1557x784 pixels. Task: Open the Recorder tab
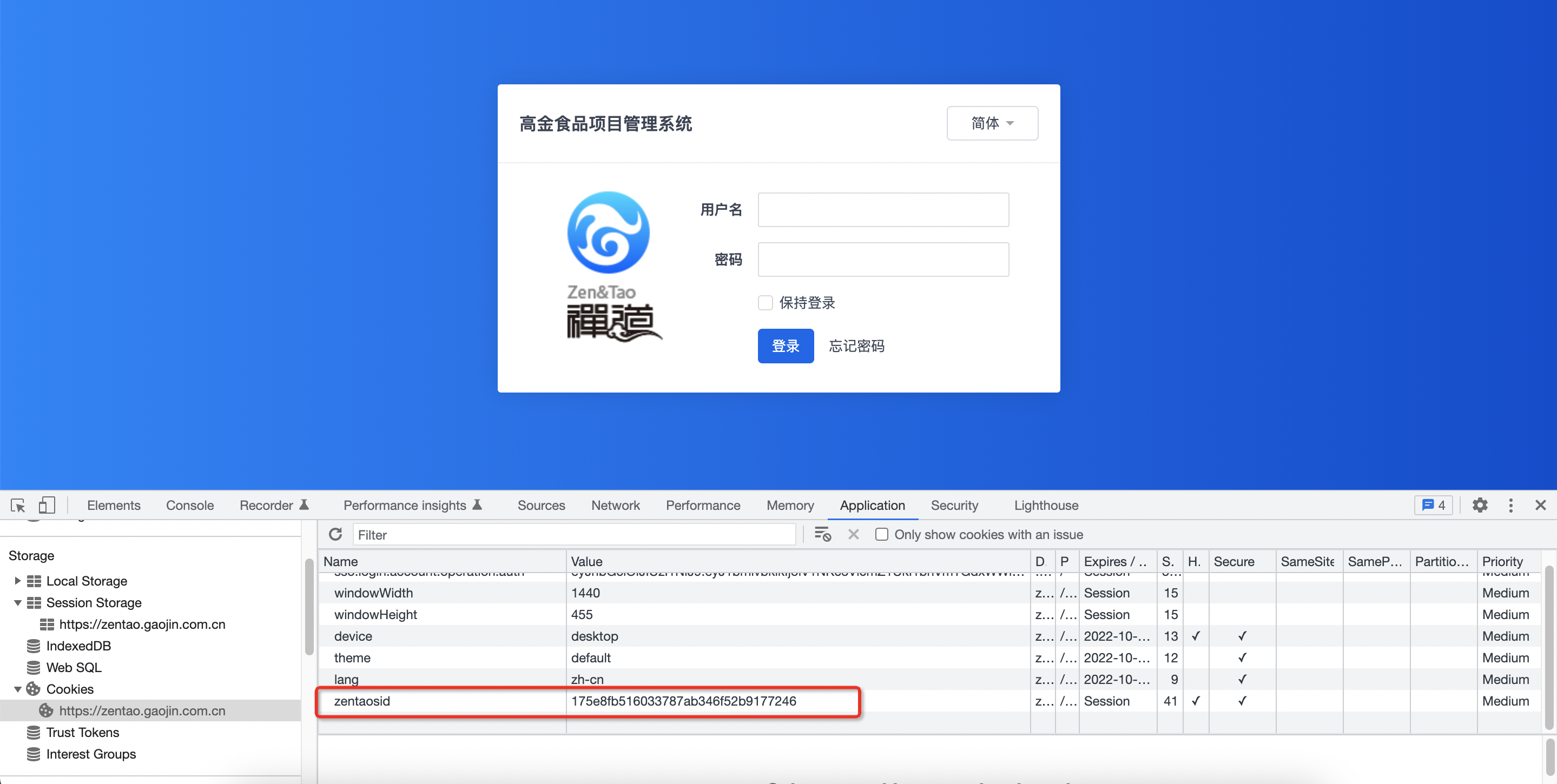click(x=274, y=505)
